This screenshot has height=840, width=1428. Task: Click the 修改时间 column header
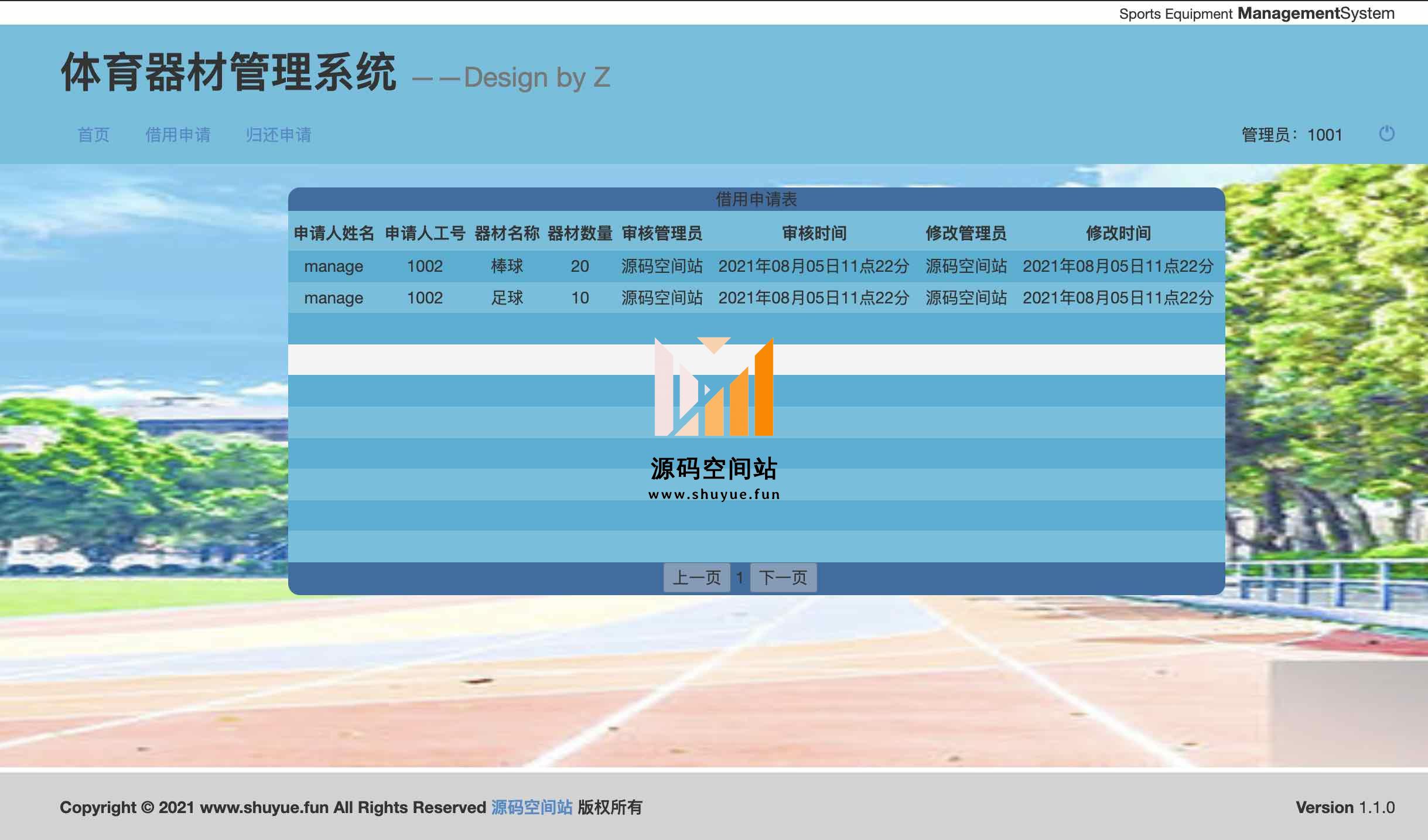pos(1119,233)
